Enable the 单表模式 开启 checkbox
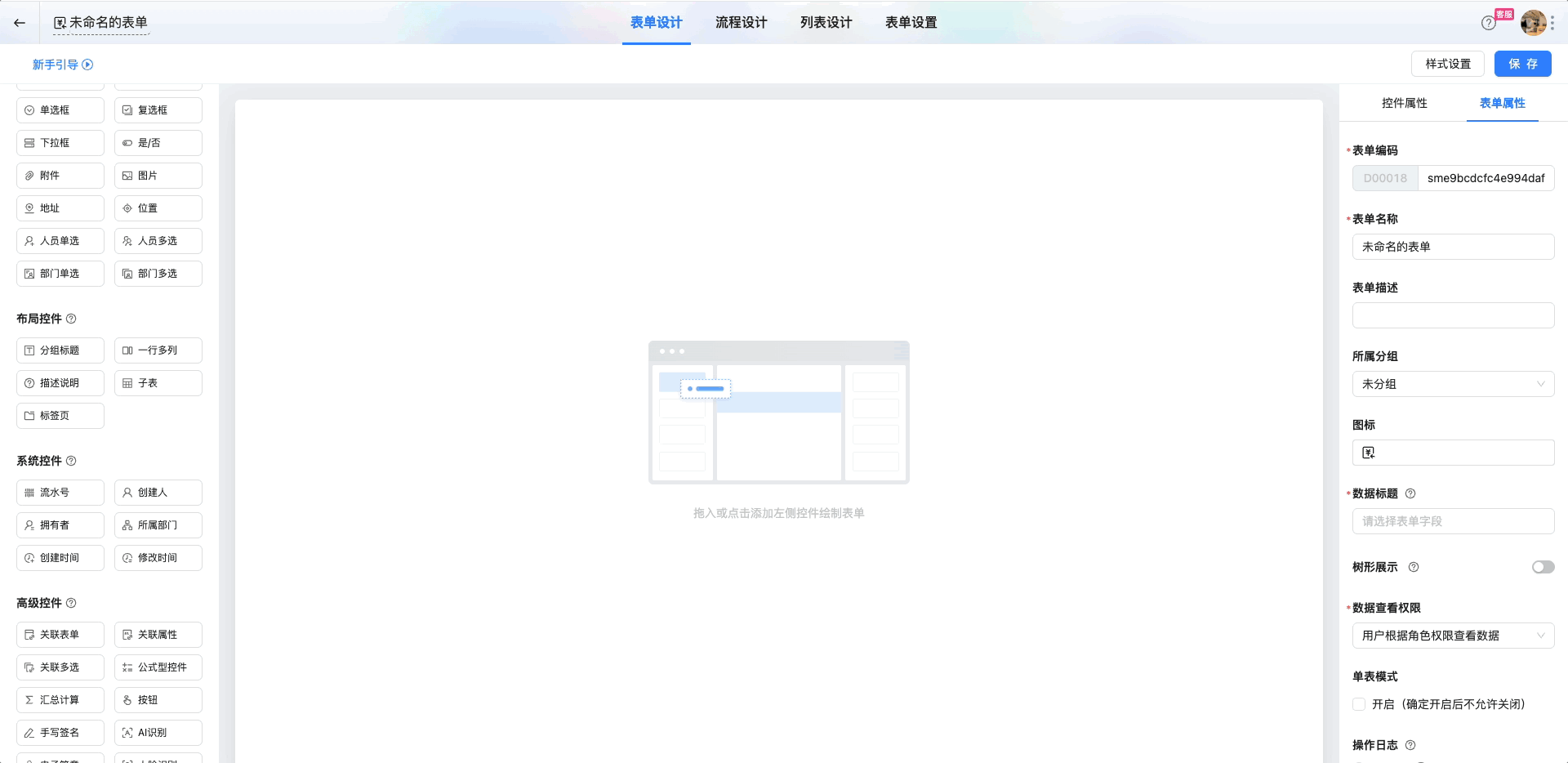1568x763 pixels. coord(1359,704)
